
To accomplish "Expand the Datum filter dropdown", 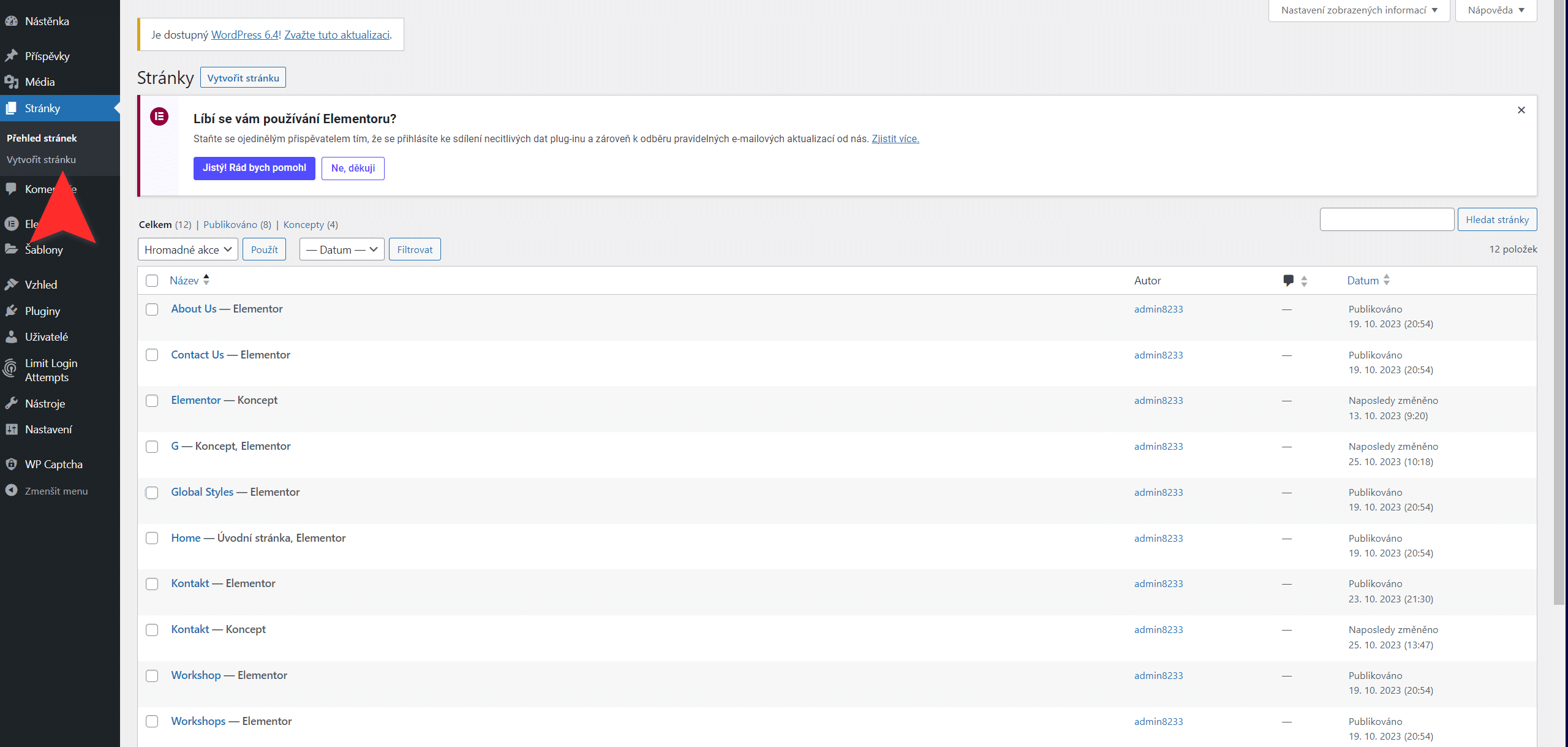I will (342, 249).
